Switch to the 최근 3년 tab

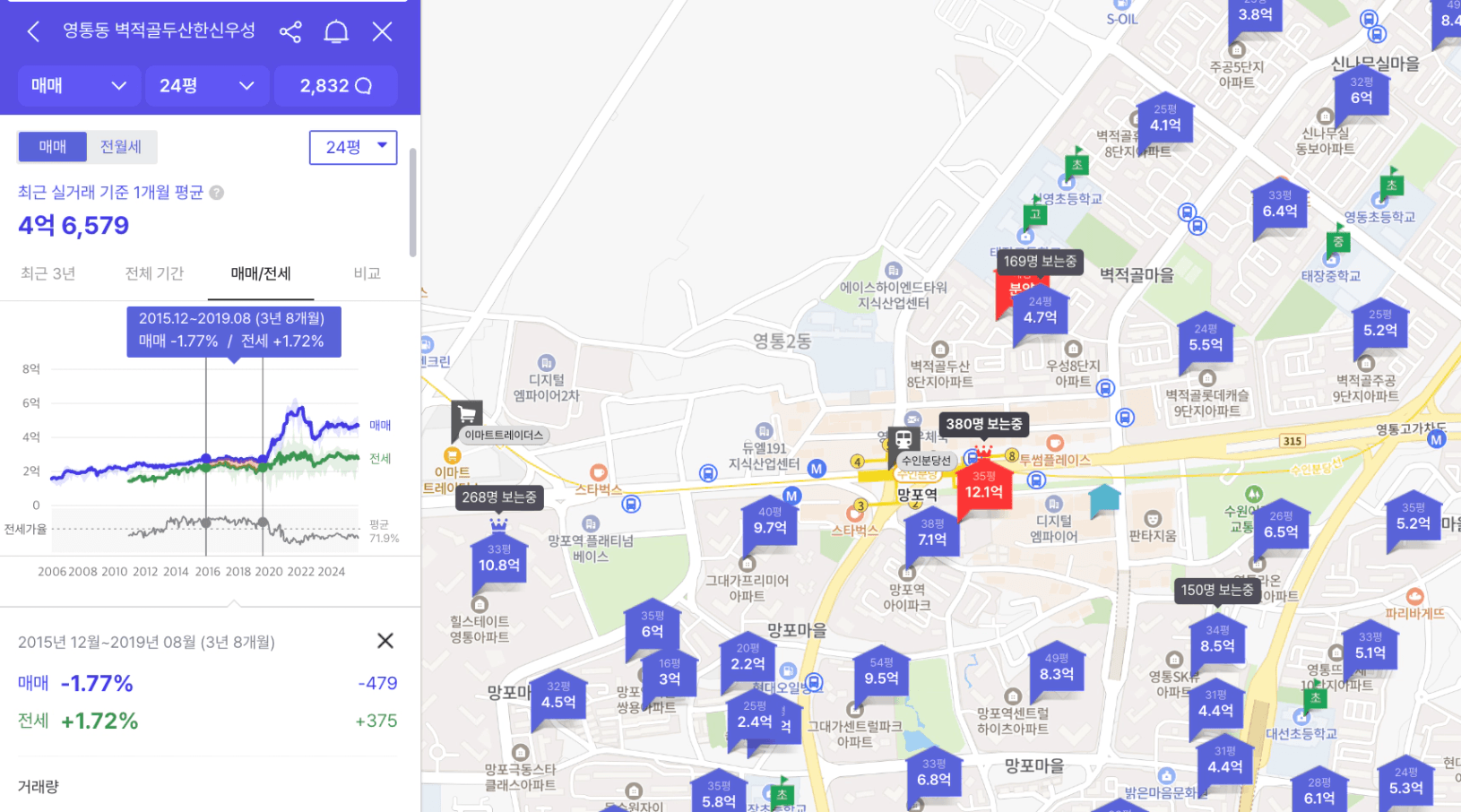[x=48, y=274]
